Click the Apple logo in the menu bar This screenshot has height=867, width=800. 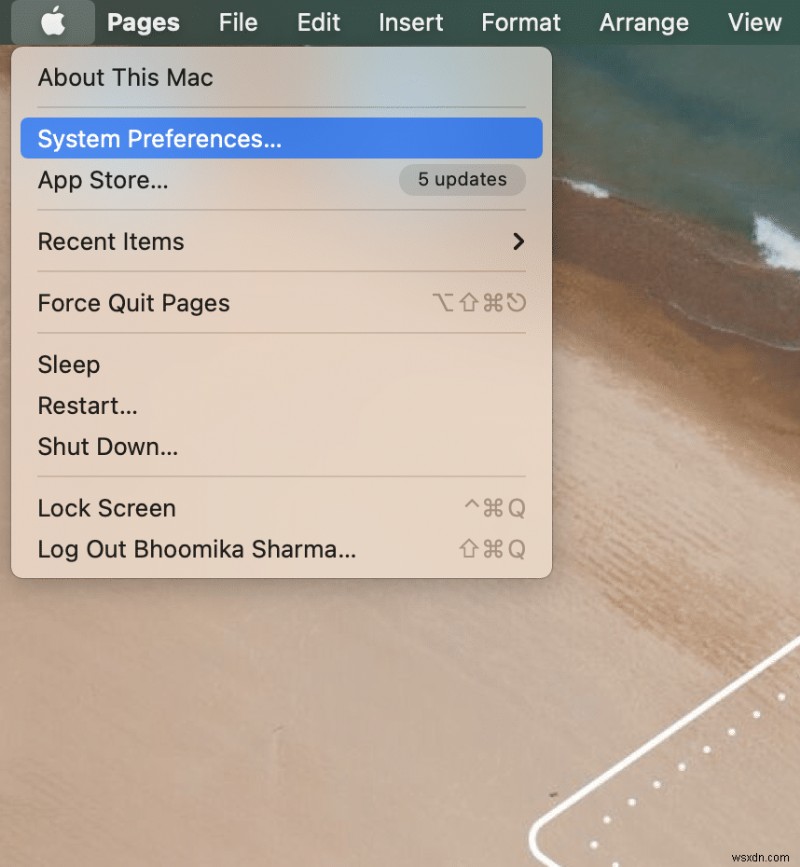pyautogui.click(x=52, y=22)
